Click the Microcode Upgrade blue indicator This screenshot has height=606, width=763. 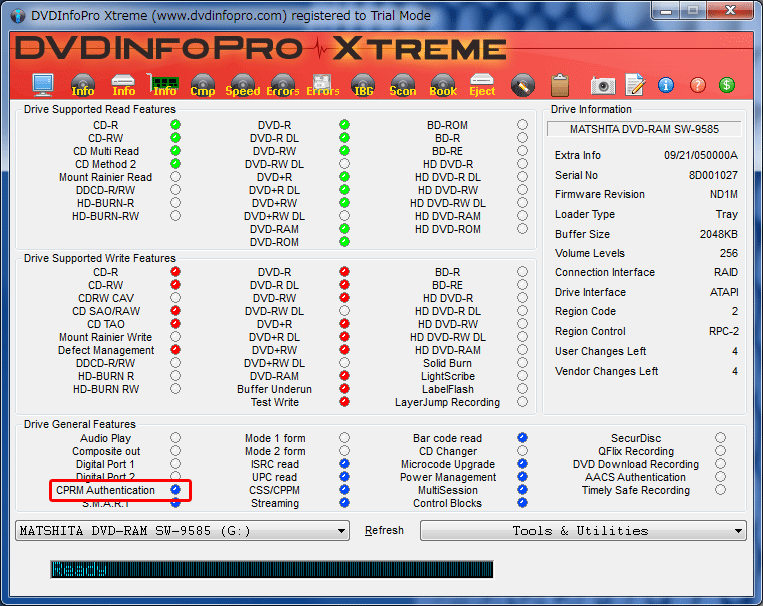point(522,463)
